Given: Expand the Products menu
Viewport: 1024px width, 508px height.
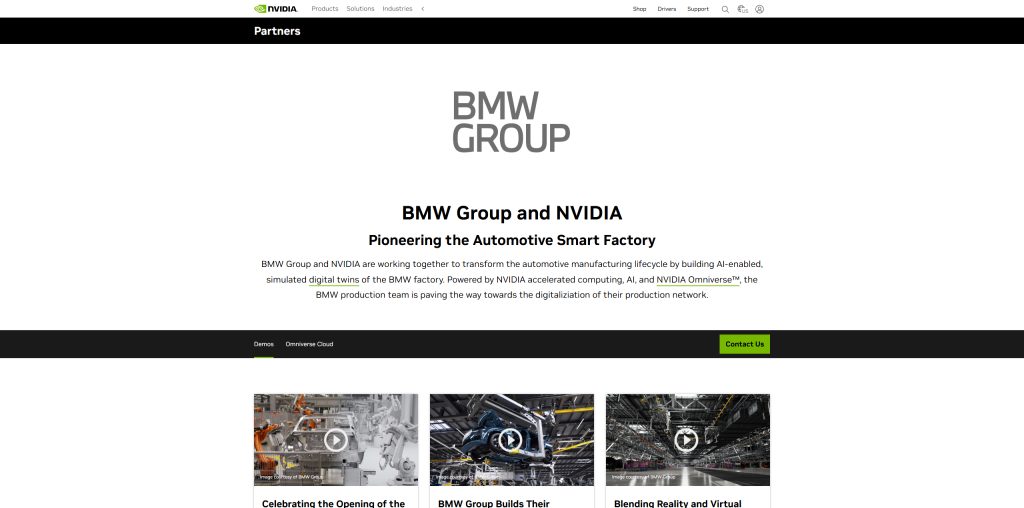Looking at the screenshot, I should pyautogui.click(x=325, y=8).
